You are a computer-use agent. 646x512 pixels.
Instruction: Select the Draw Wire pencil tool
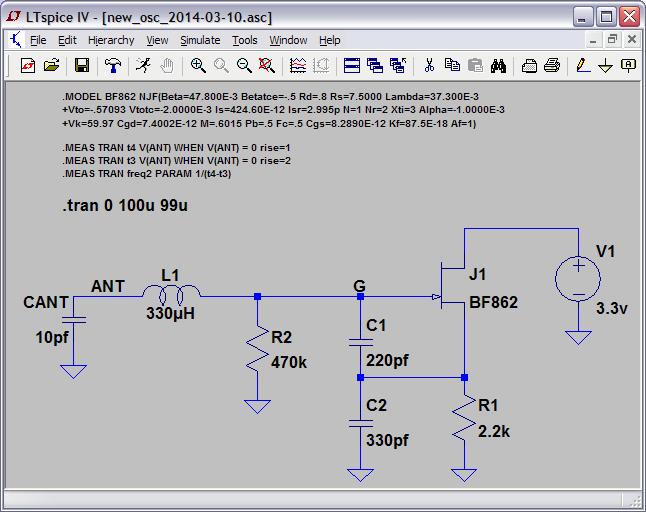[582, 65]
